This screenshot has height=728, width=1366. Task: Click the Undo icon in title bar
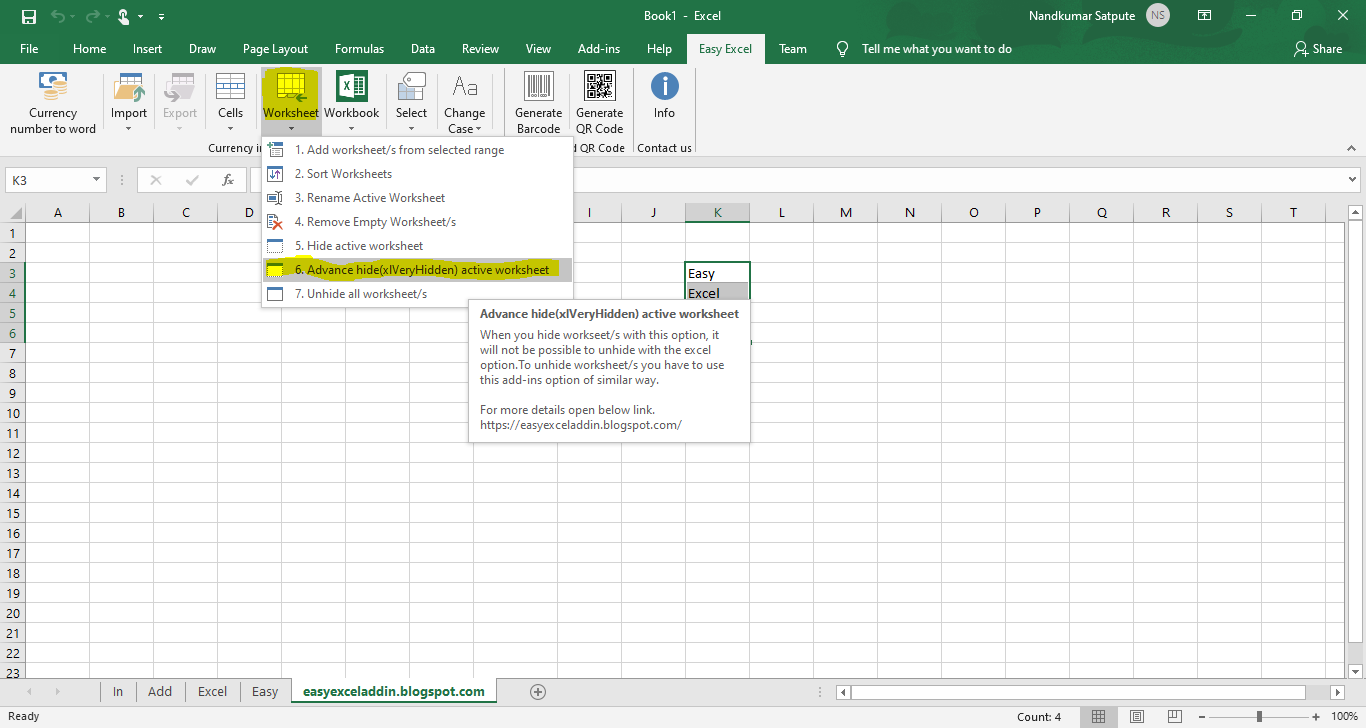click(58, 16)
